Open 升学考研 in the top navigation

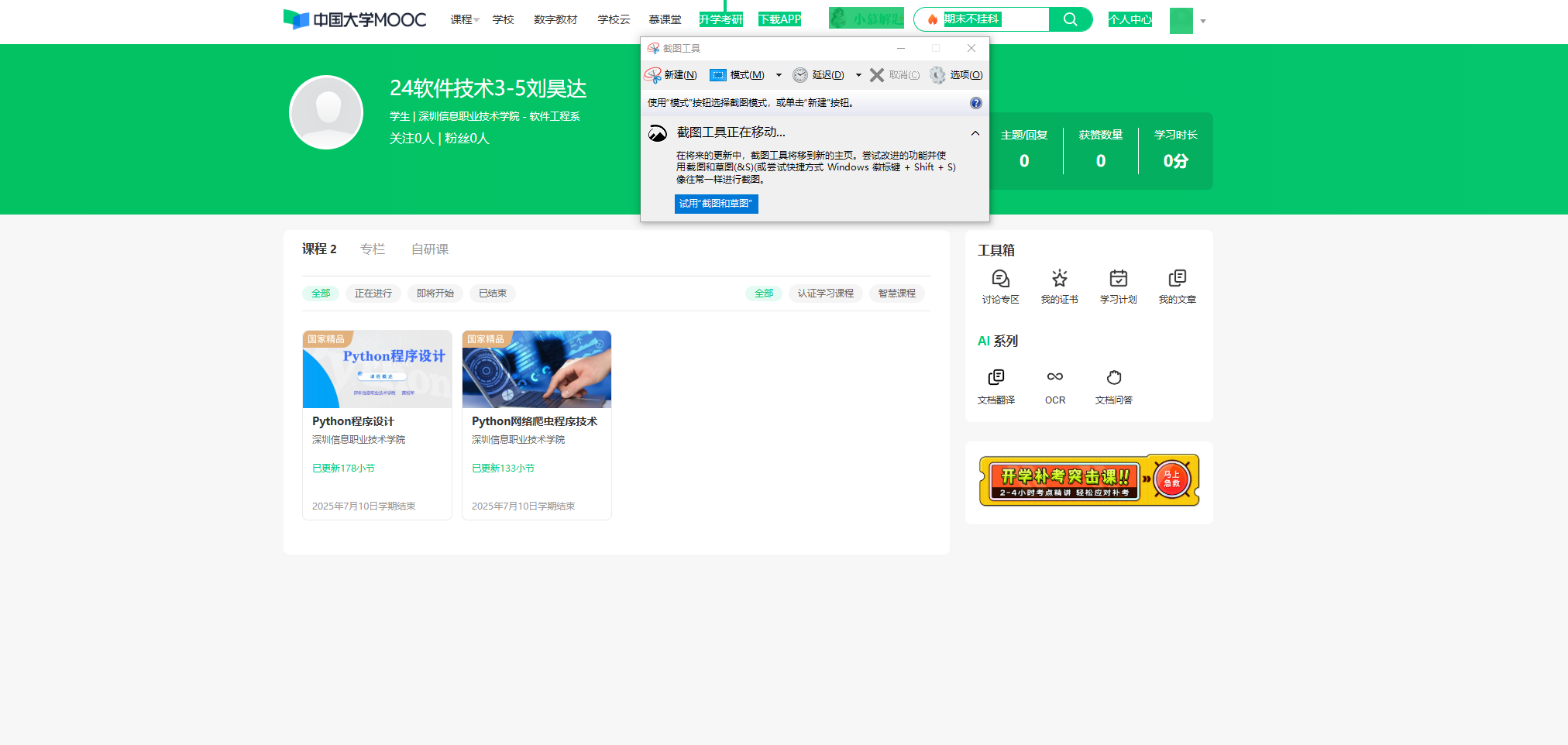(x=720, y=19)
